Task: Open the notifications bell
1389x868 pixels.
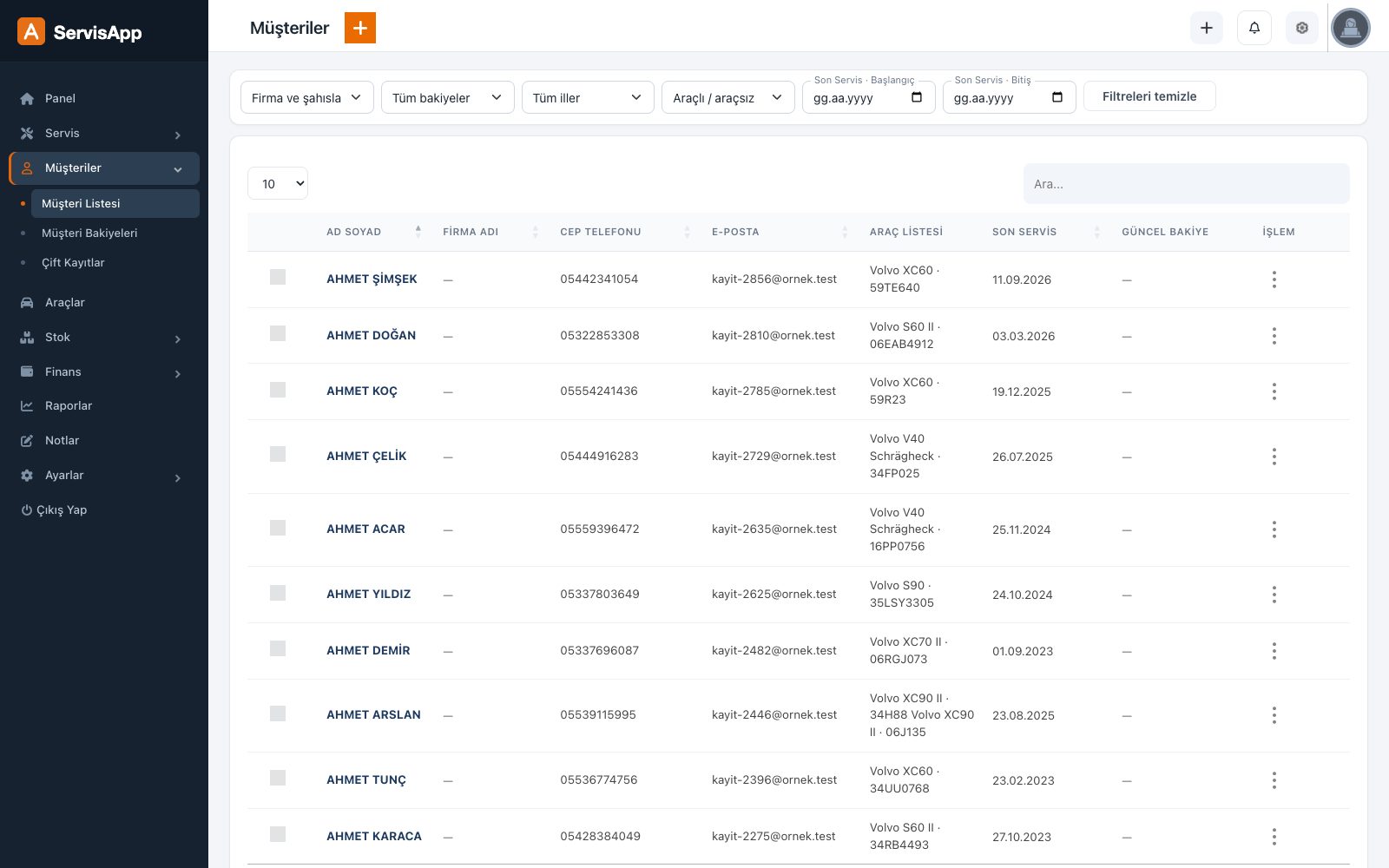Action: 1254,28
